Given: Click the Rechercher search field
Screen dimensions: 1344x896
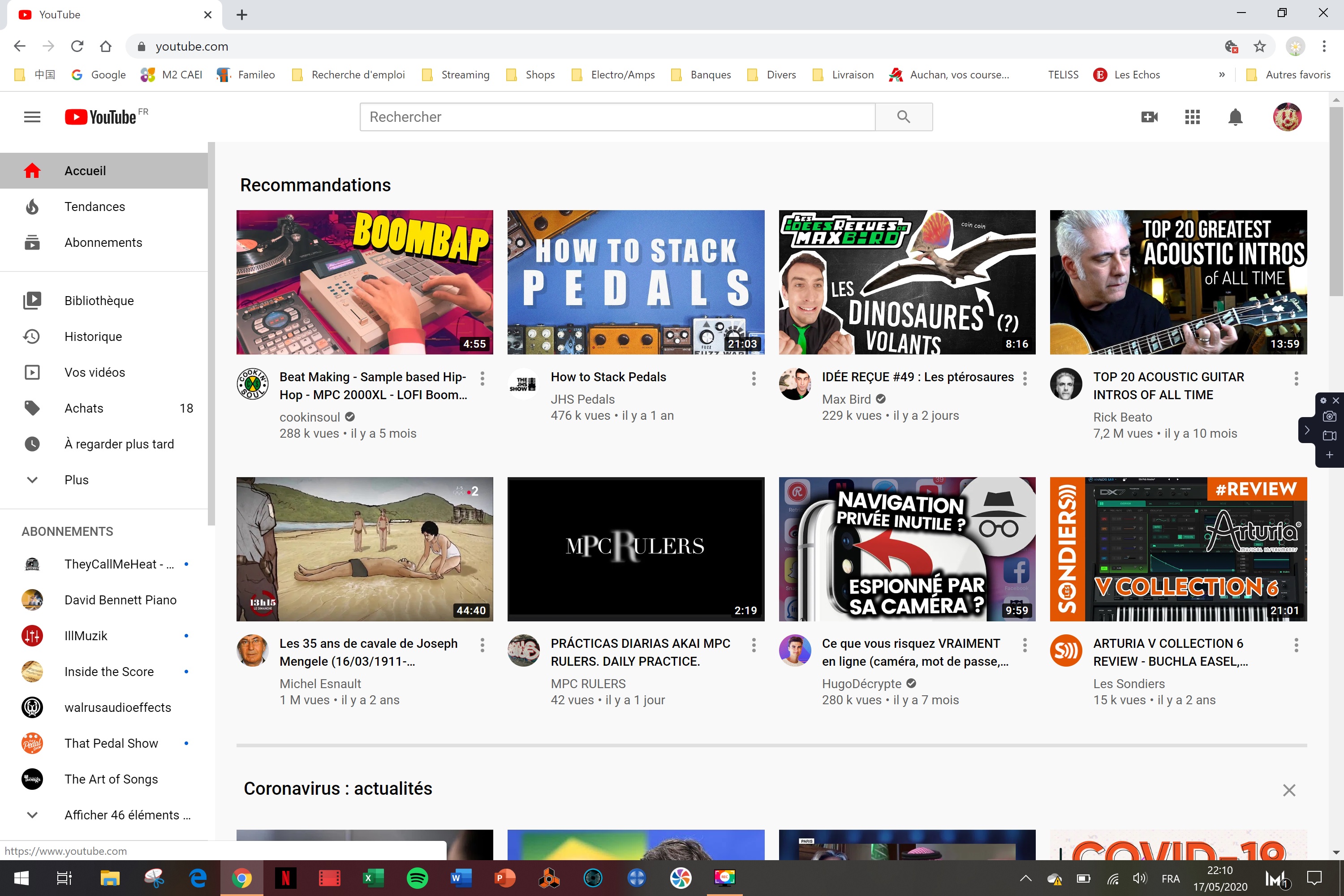Looking at the screenshot, I should point(617,117).
